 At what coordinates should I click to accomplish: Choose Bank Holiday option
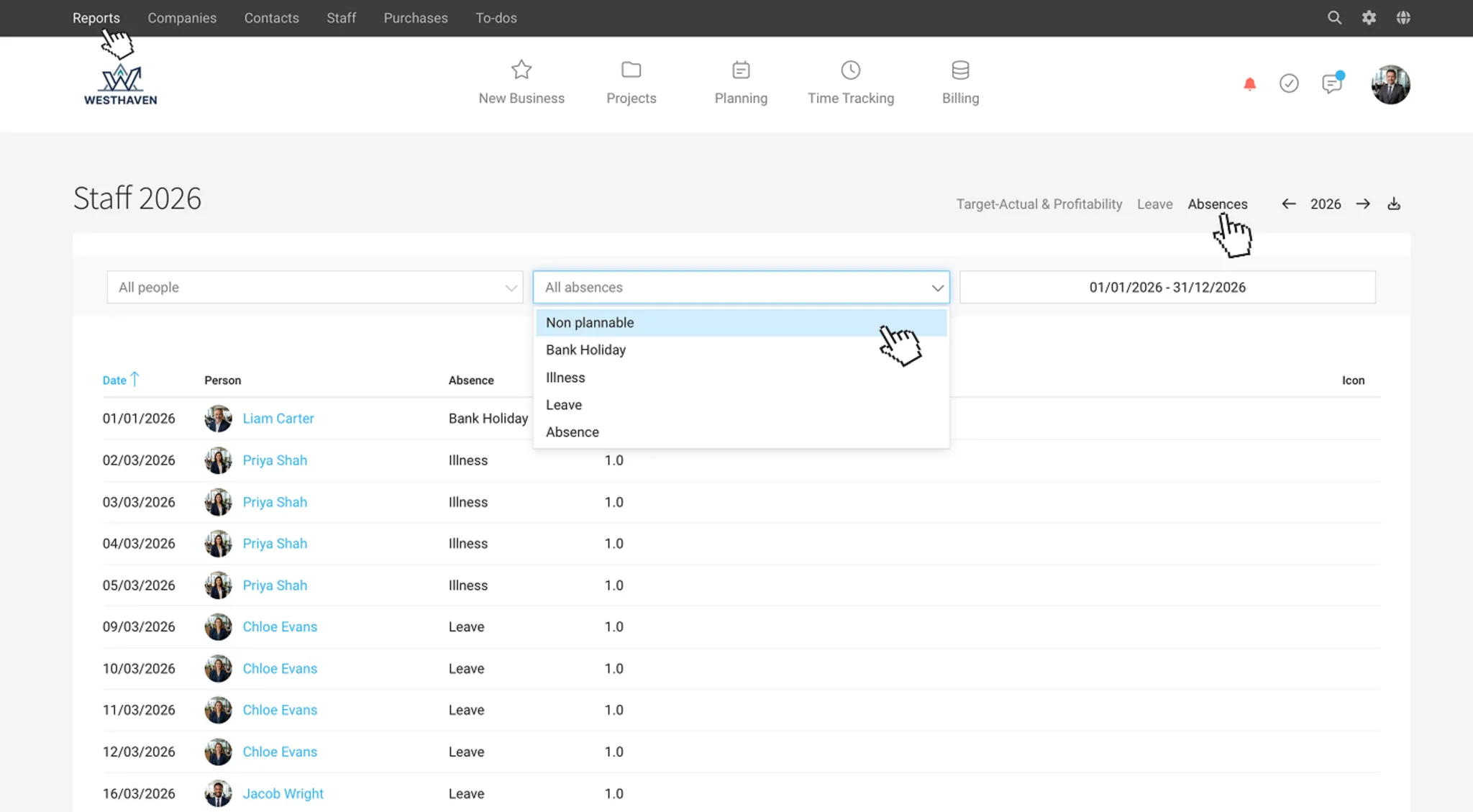(x=741, y=350)
